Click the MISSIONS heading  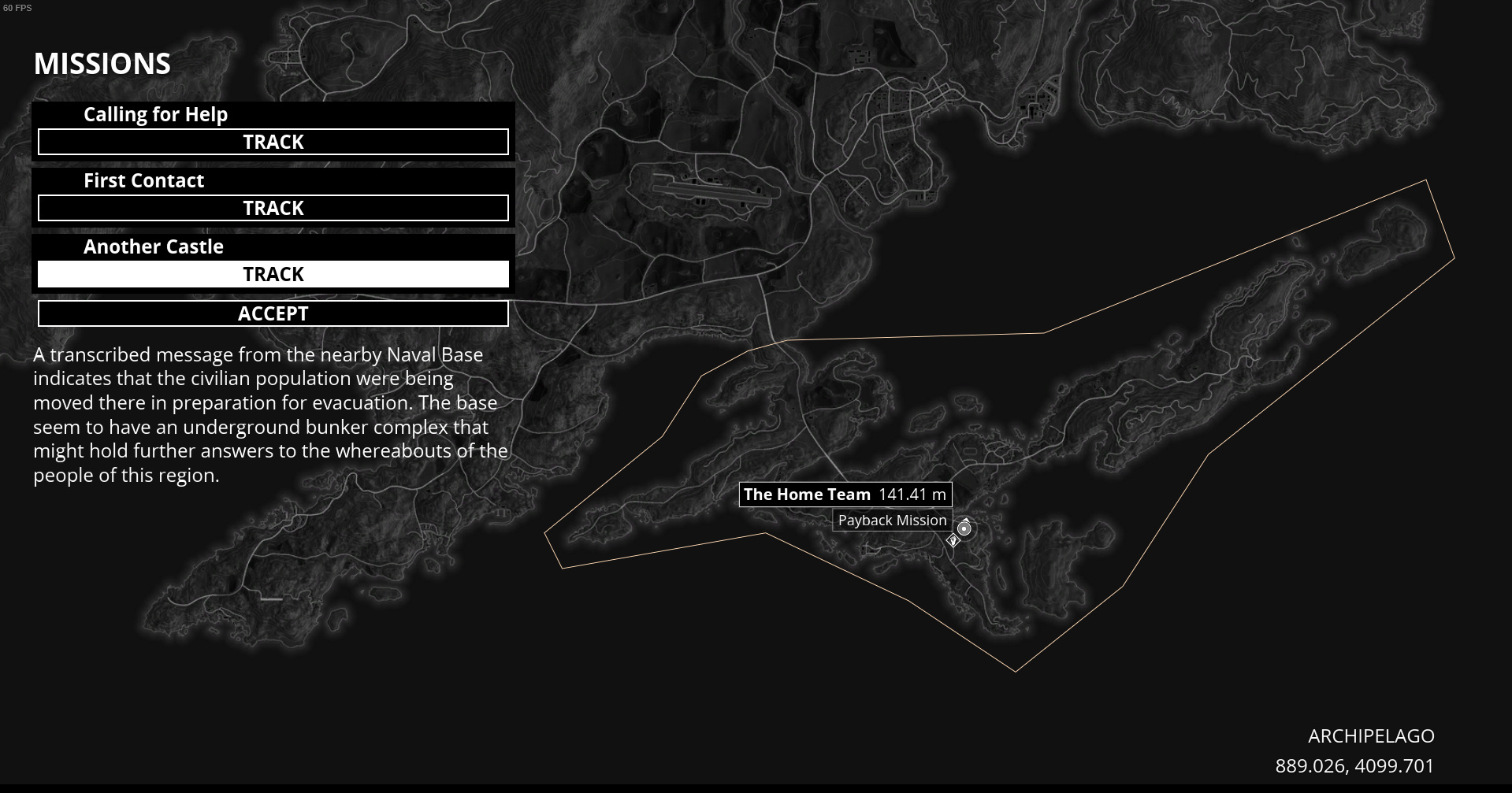tap(102, 64)
